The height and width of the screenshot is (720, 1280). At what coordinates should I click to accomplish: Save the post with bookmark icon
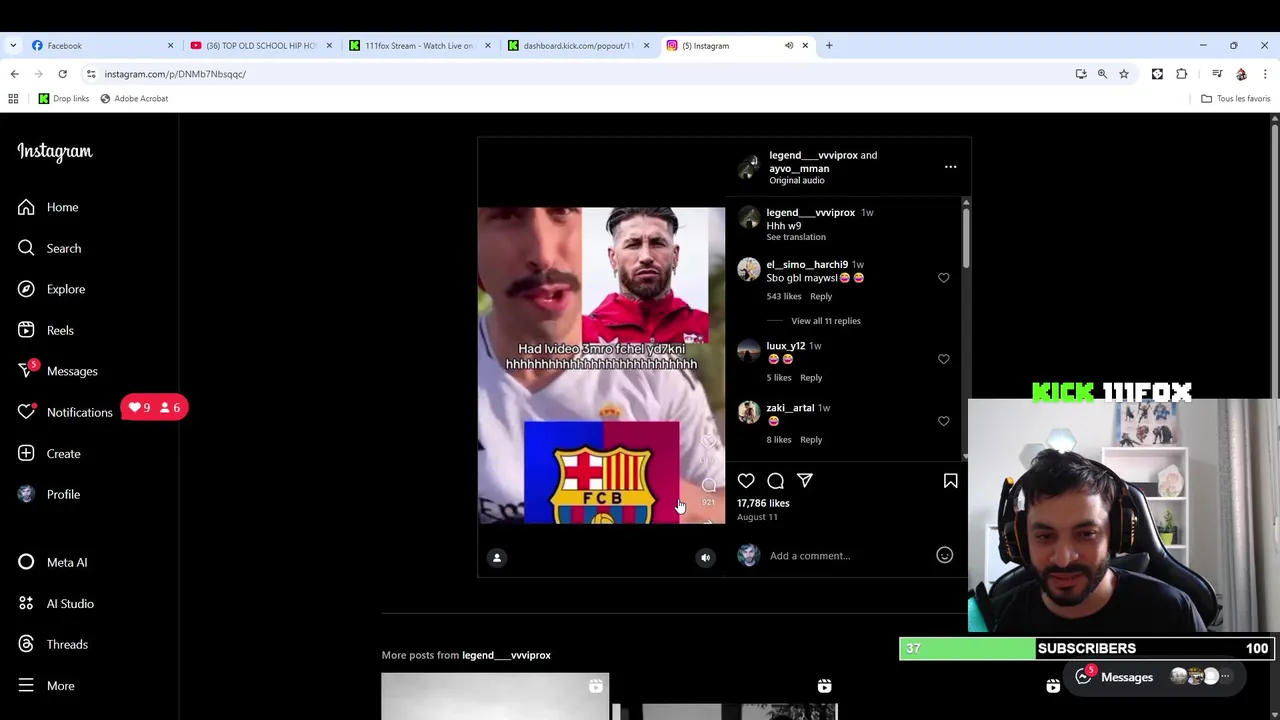click(x=950, y=481)
